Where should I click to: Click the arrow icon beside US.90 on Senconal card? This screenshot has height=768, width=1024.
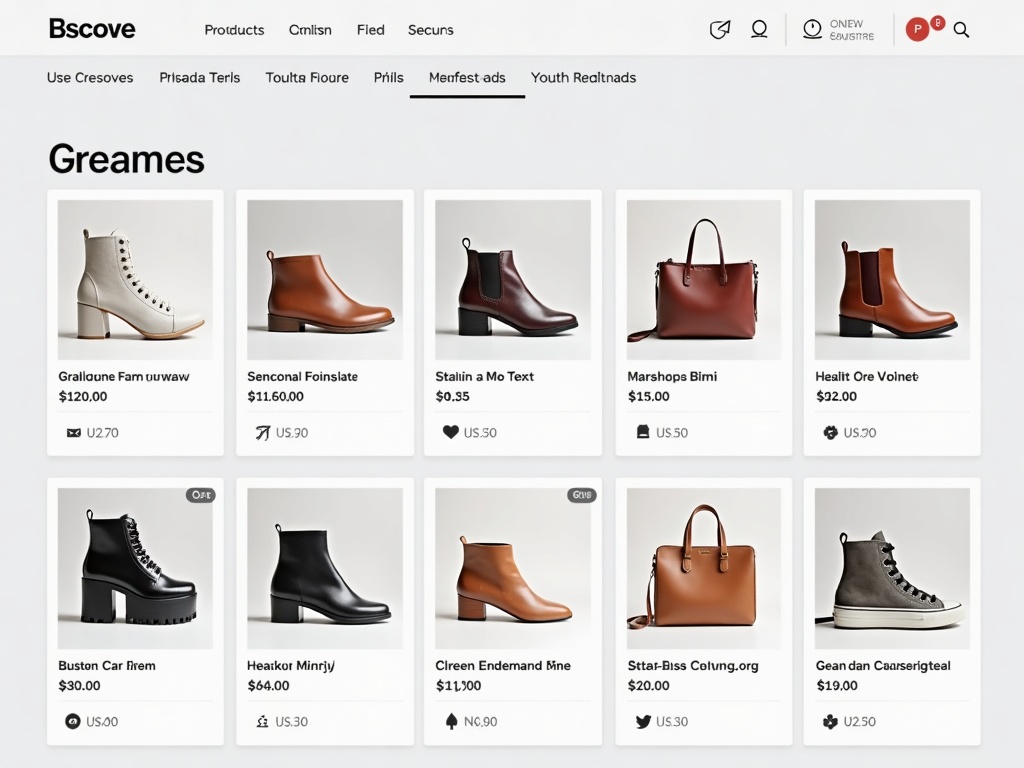(x=263, y=432)
